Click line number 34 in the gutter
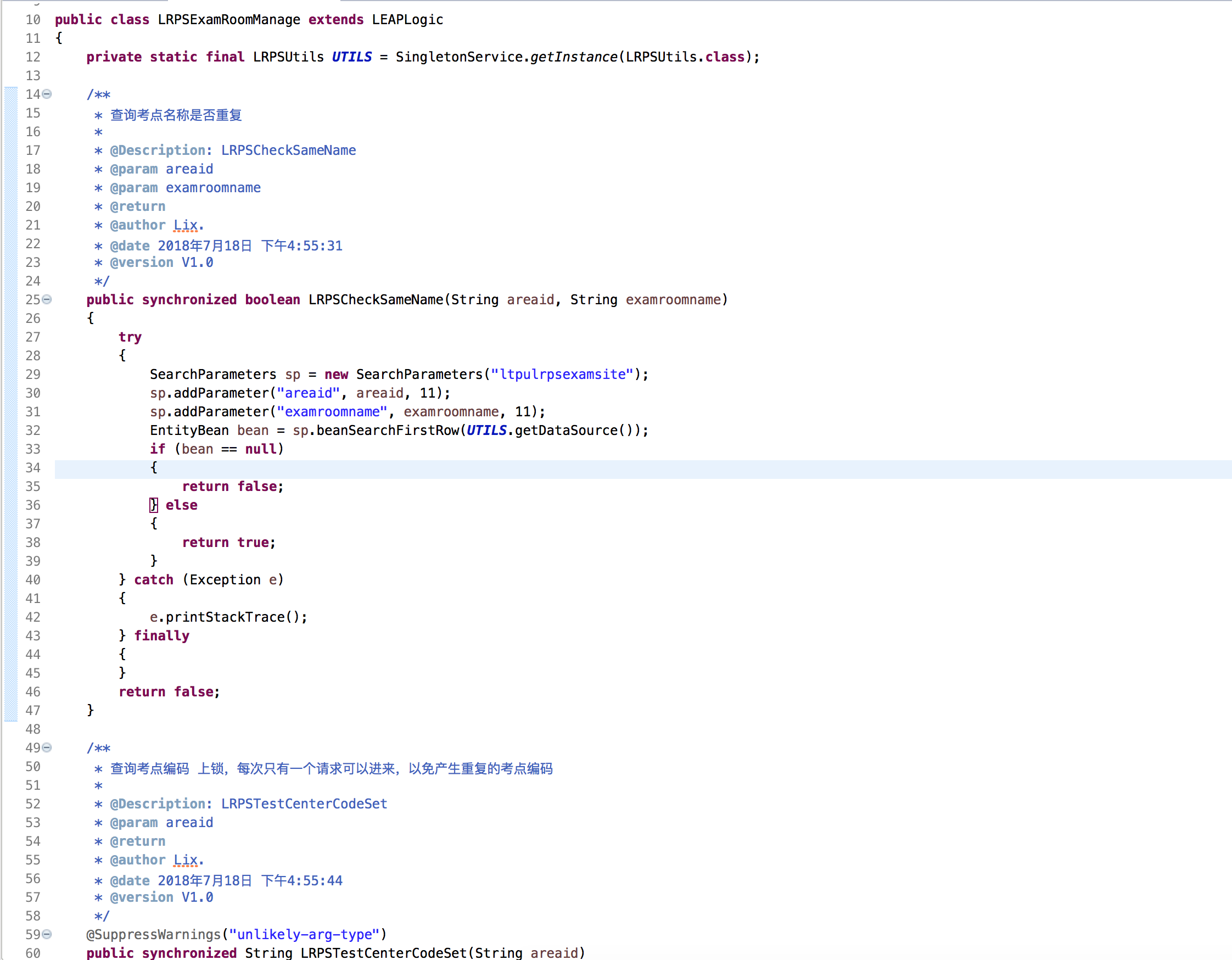The image size is (1232, 960). point(33,468)
